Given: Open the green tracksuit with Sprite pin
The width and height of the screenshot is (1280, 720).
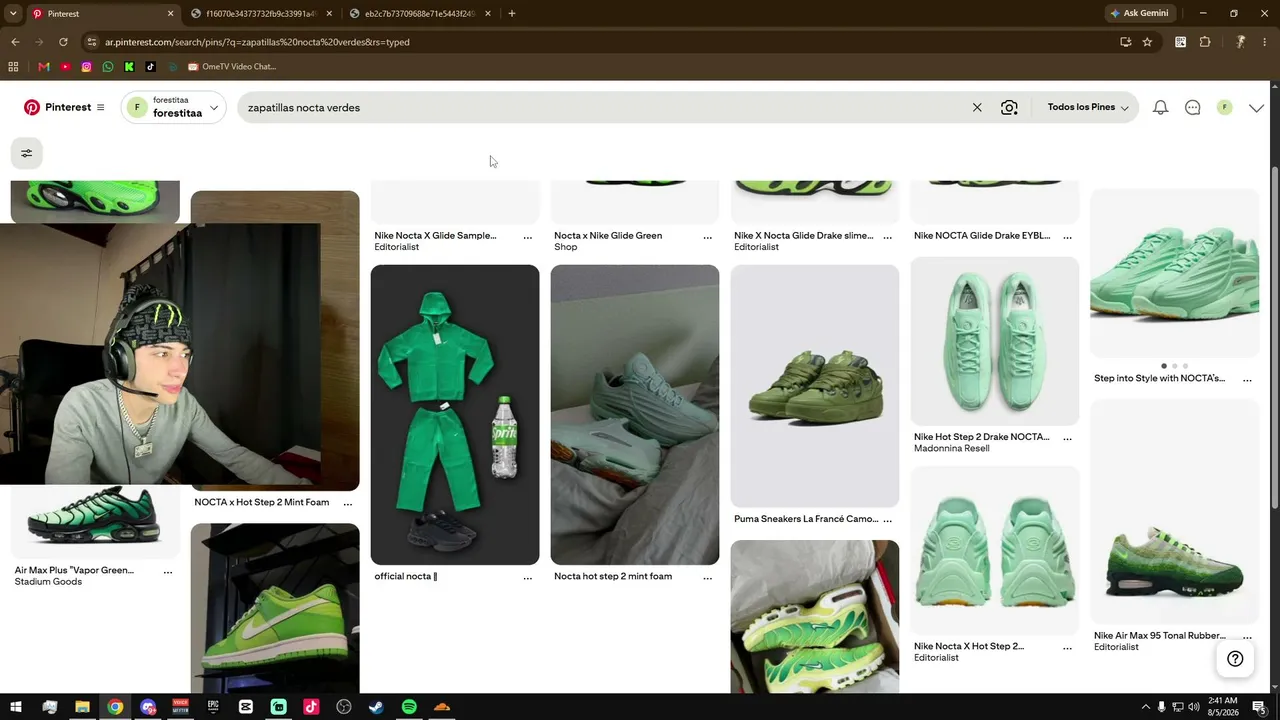Looking at the screenshot, I should pos(455,415).
